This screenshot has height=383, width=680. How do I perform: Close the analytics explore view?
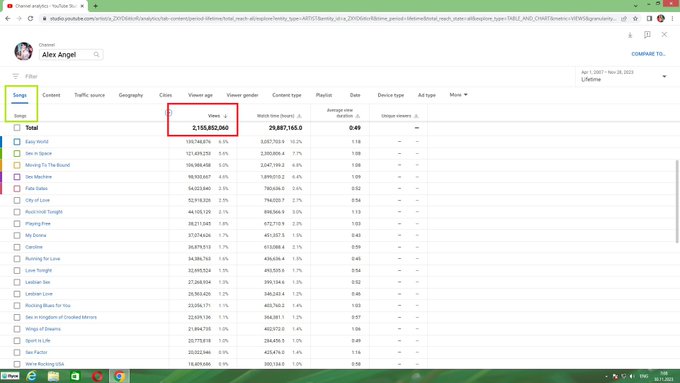[x=664, y=34]
